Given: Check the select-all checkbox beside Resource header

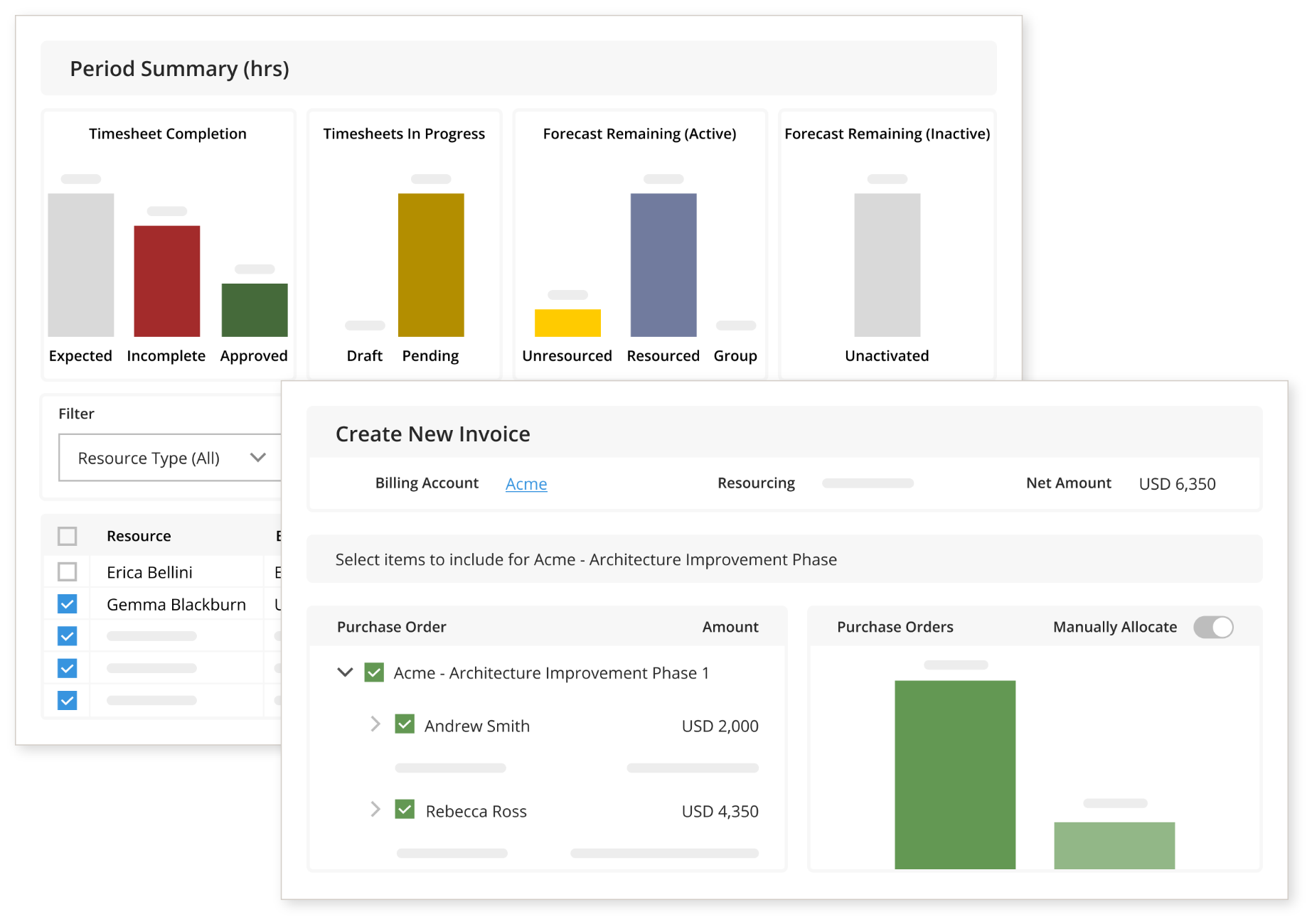Looking at the screenshot, I should pos(68,536).
